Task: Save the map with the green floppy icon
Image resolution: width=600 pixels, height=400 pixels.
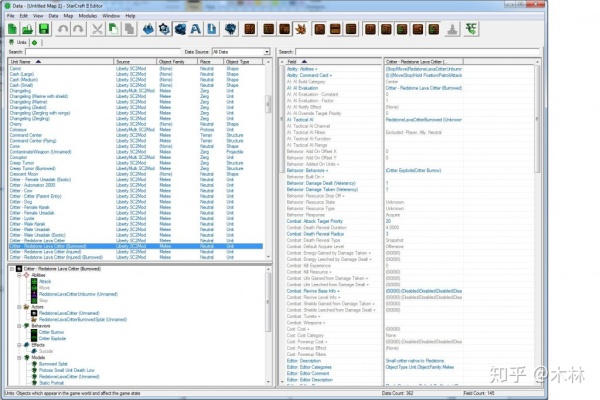Action: tap(44, 29)
